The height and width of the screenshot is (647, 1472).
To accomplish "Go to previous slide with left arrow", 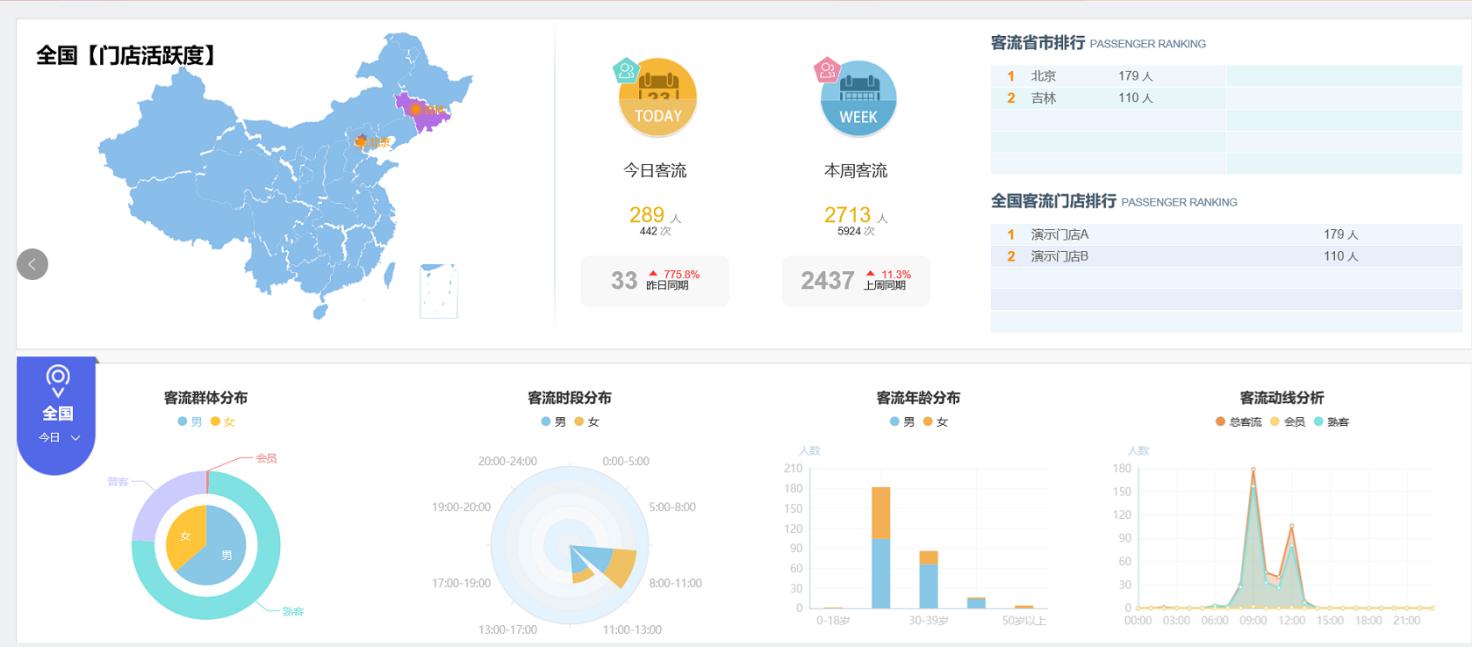I will pyautogui.click(x=32, y=264).
